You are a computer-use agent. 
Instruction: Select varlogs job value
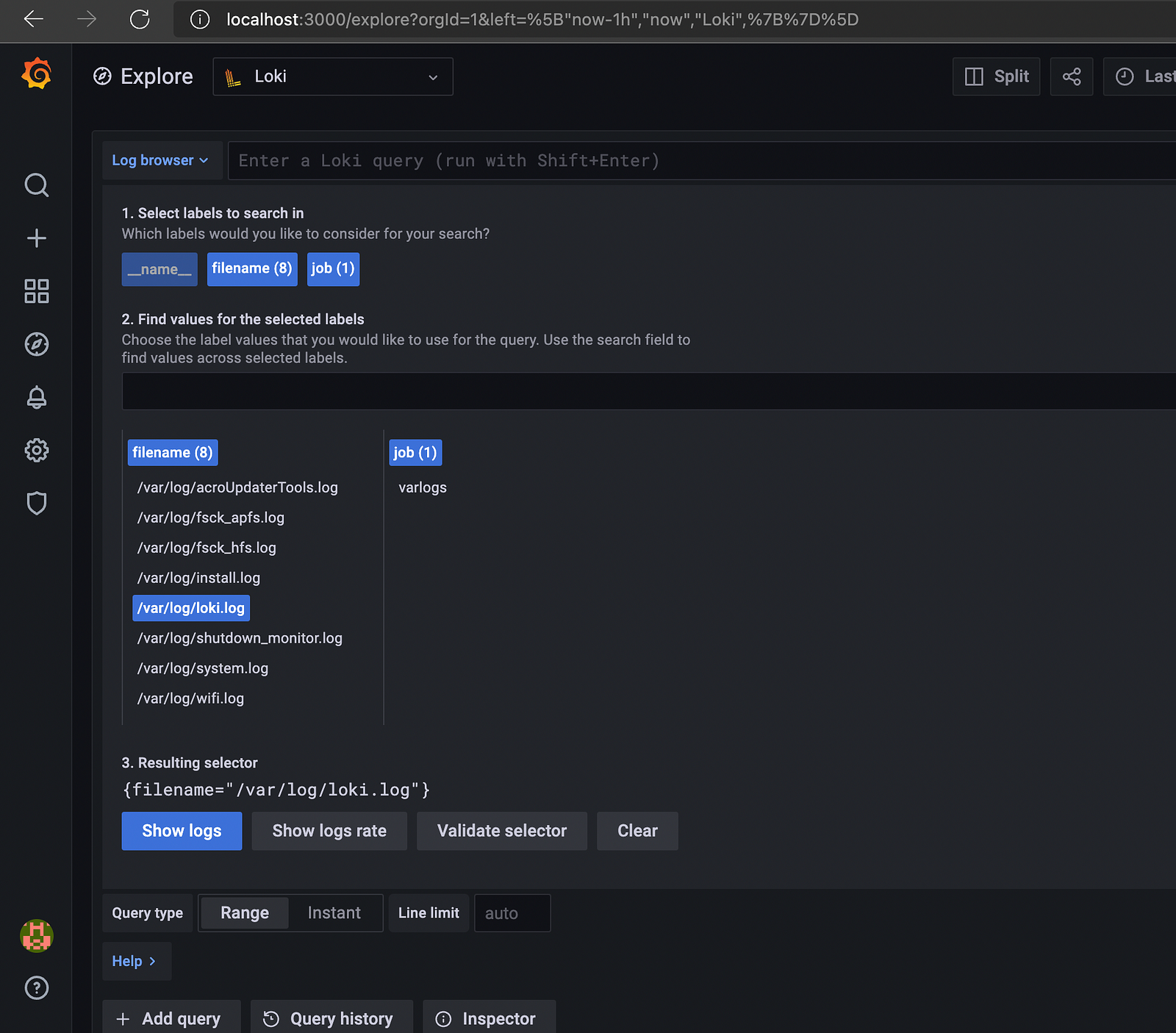point(423,487)
